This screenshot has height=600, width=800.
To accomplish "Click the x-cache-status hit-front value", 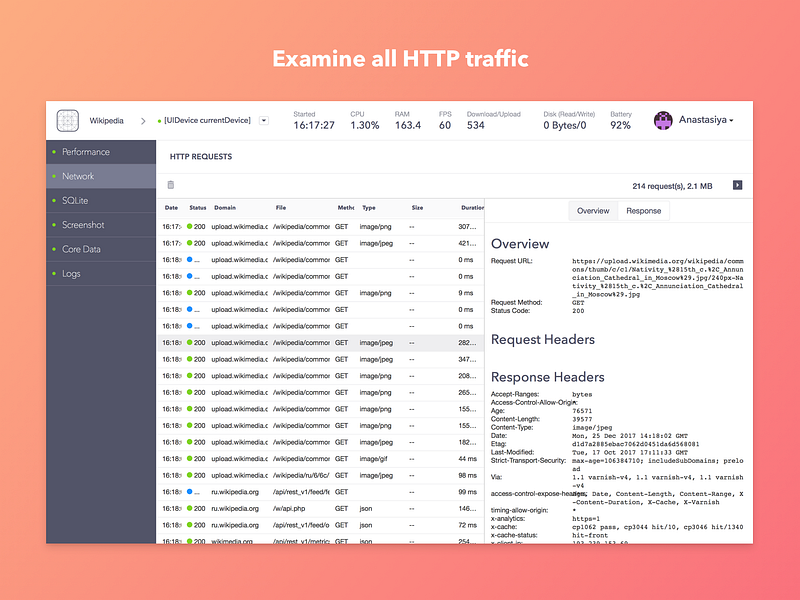I will point(590,536).
